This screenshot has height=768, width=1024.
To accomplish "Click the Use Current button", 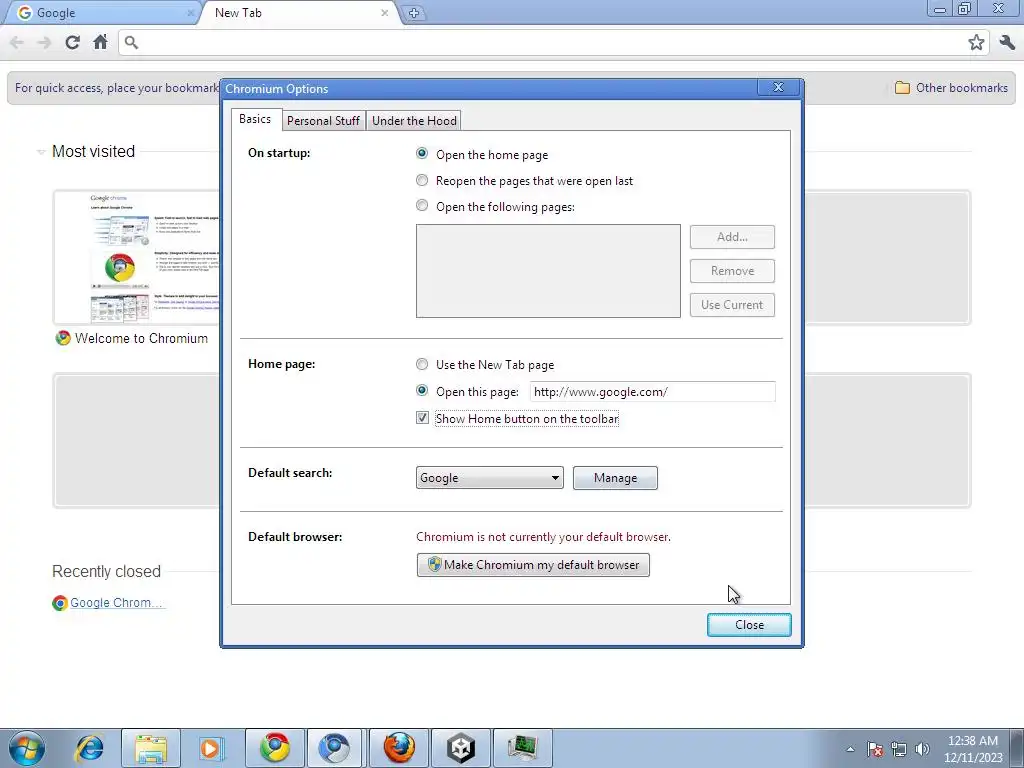I will (732, 305).
